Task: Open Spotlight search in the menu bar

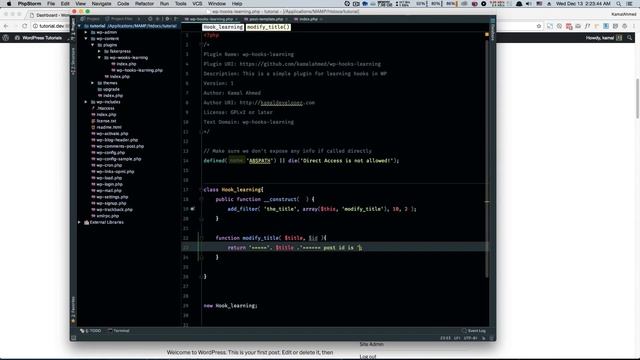Action: coord(619,4)
